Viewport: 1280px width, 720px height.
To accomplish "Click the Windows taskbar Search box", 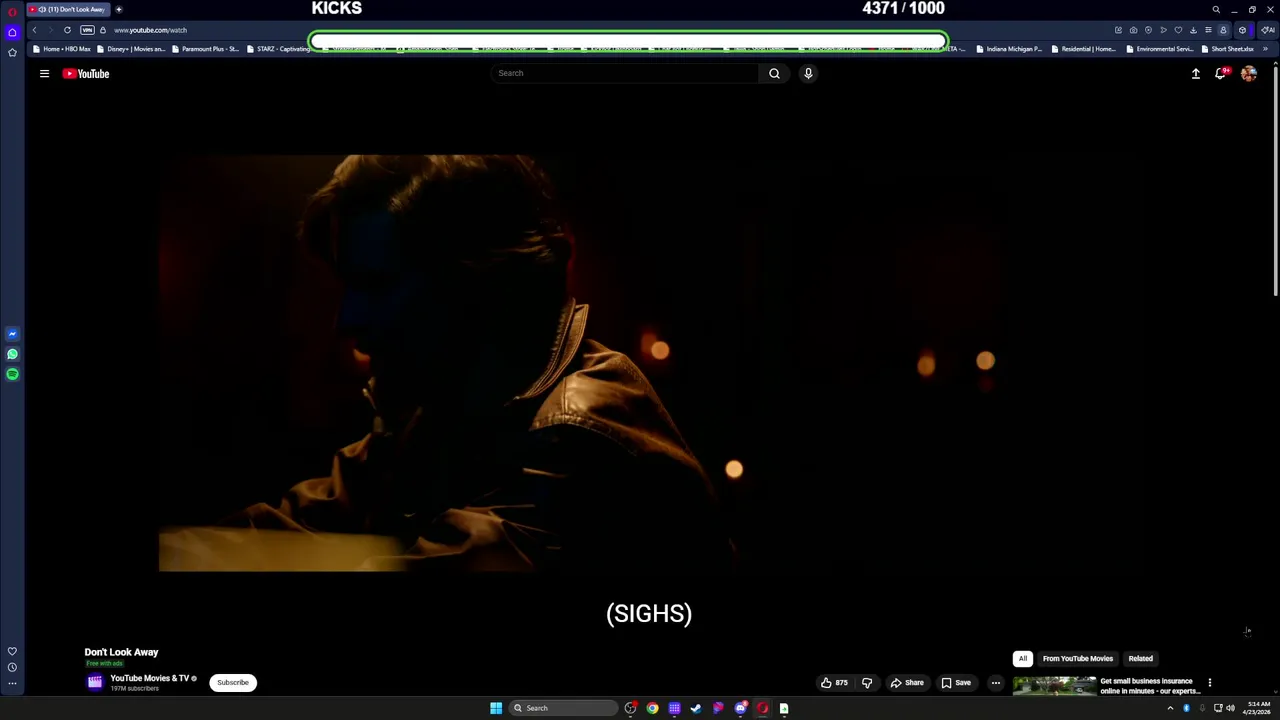I will click(x=563, y=708).
